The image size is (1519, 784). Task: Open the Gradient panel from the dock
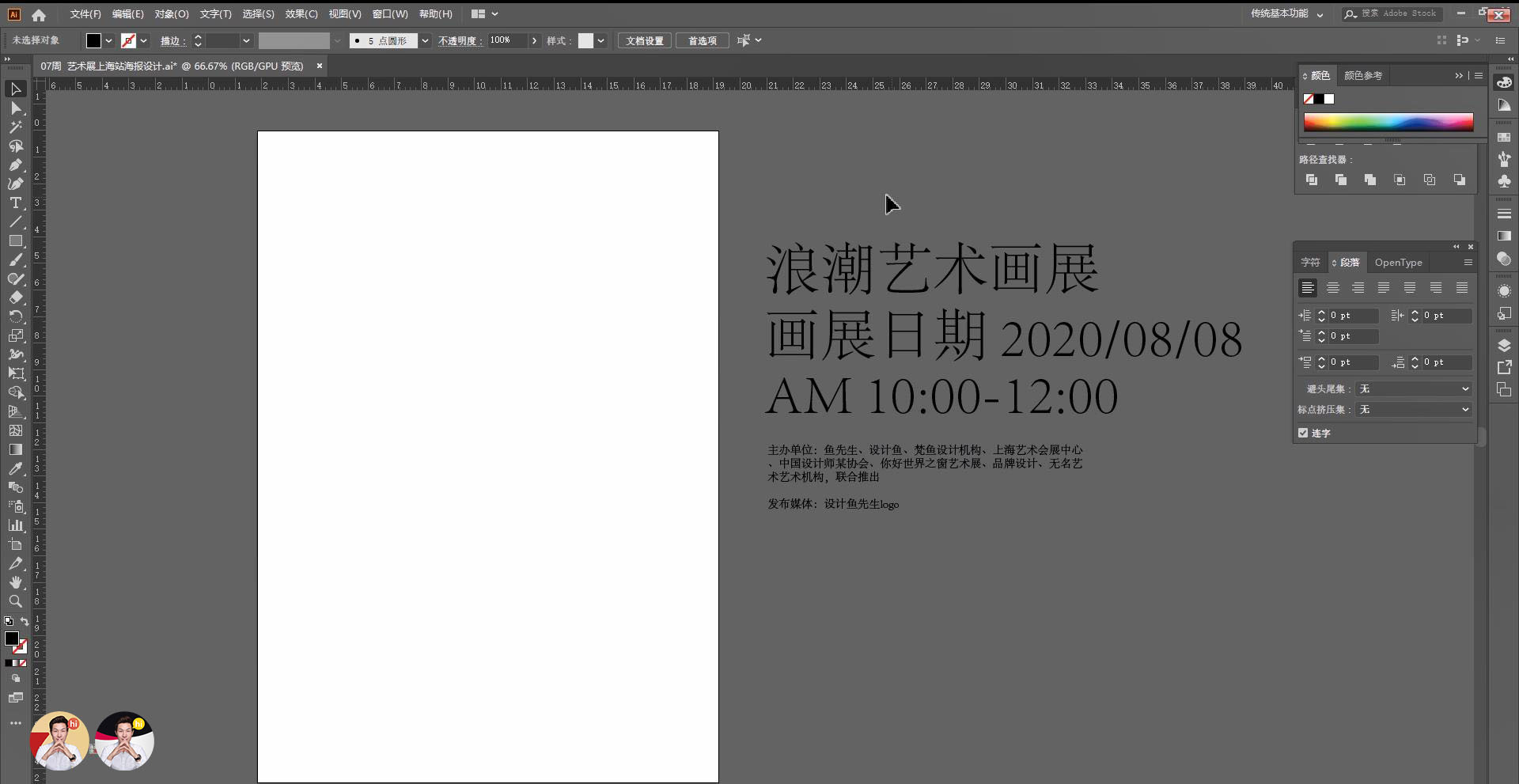[x=1504, y=236]
